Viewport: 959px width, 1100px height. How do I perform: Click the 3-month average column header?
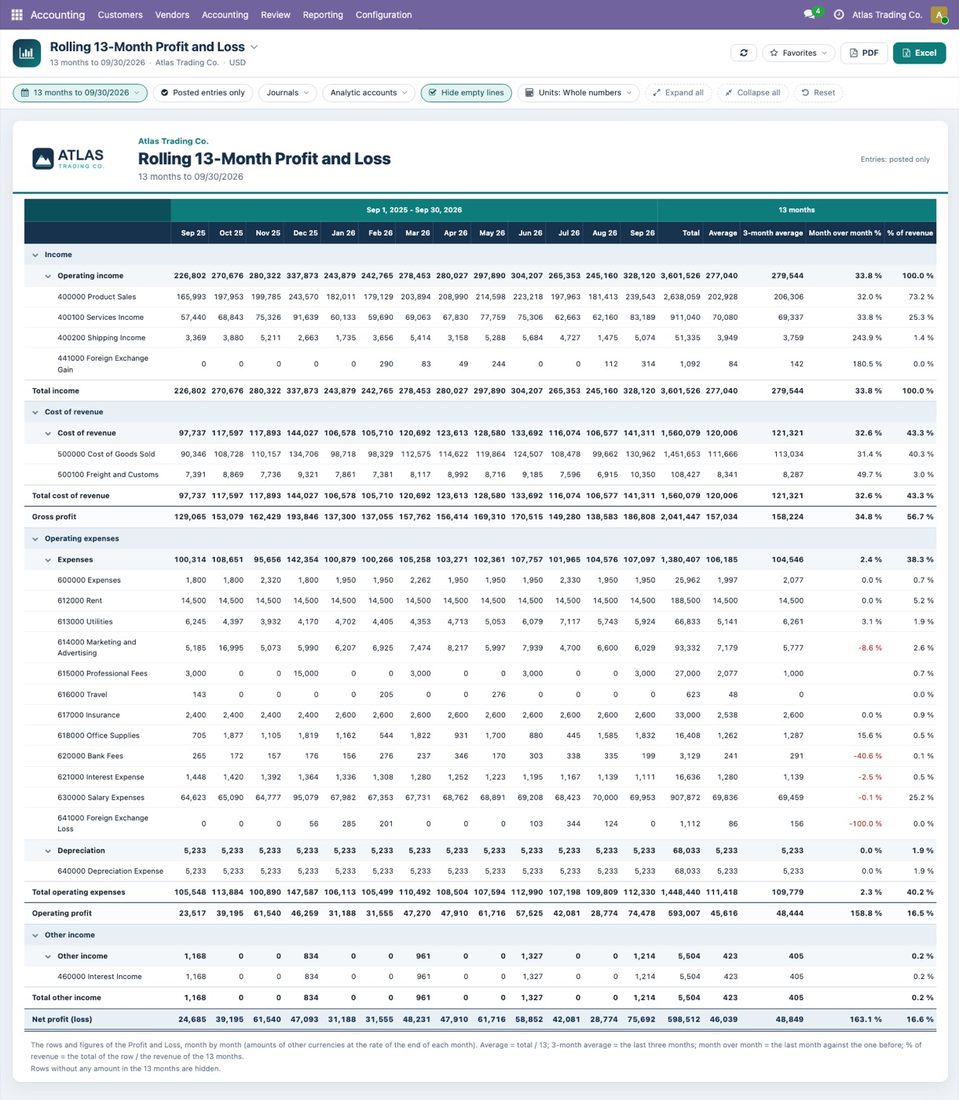773,233
